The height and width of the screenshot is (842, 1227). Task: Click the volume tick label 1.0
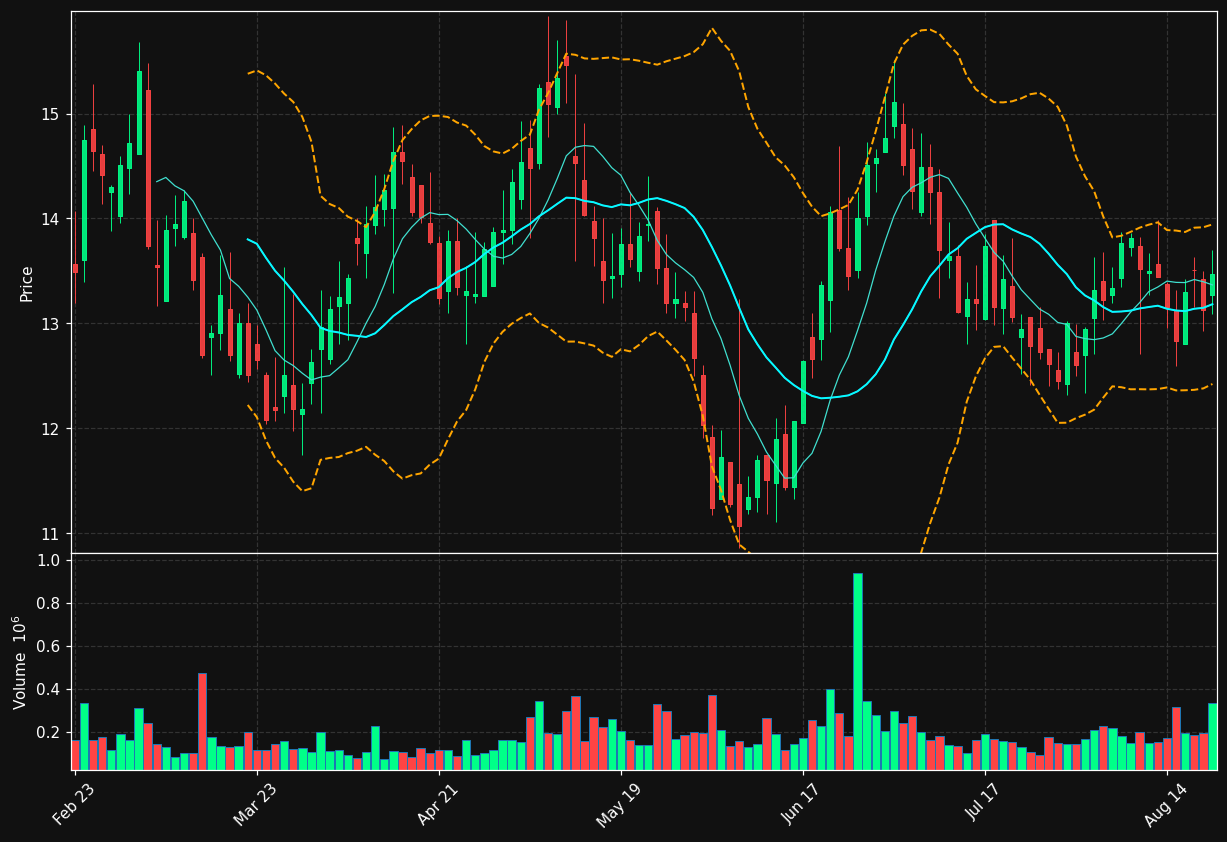click(x=48, y=561)
